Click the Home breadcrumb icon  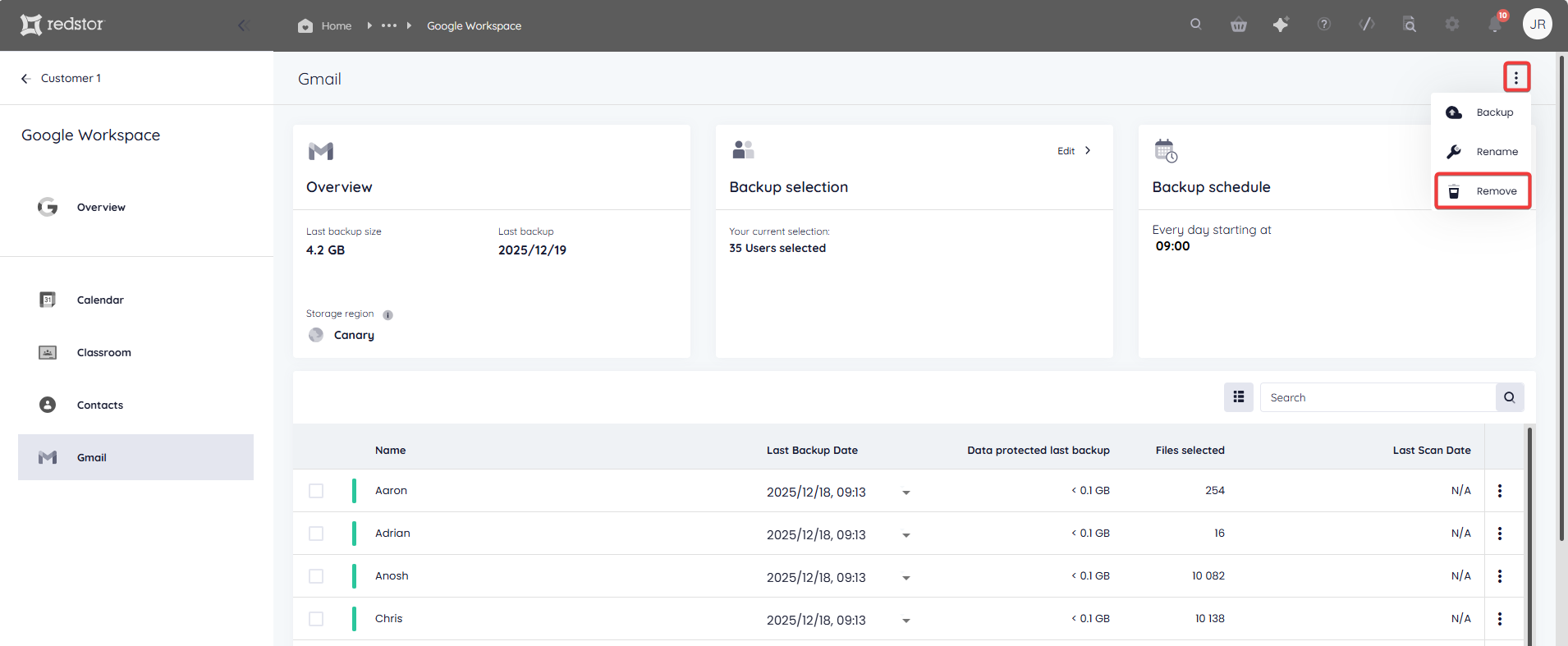click(305, 25)
